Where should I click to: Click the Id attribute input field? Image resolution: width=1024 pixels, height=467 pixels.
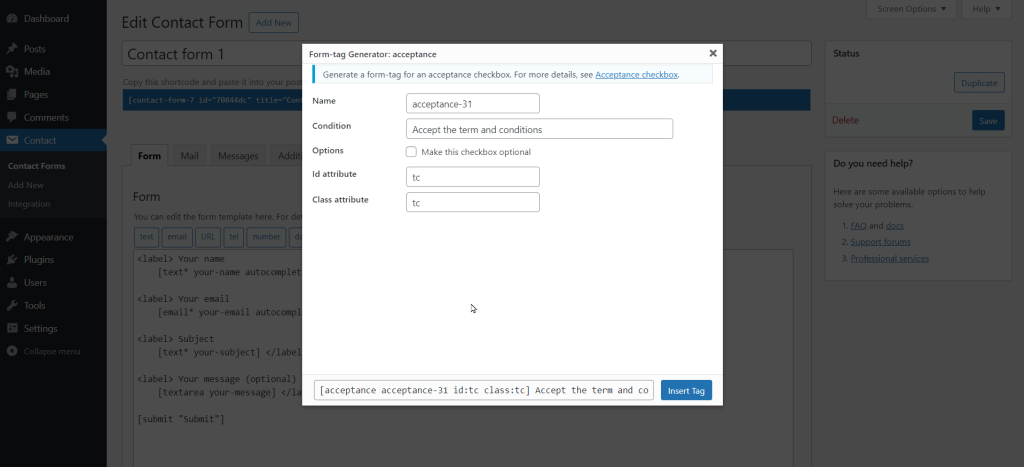tap(473, 177)
